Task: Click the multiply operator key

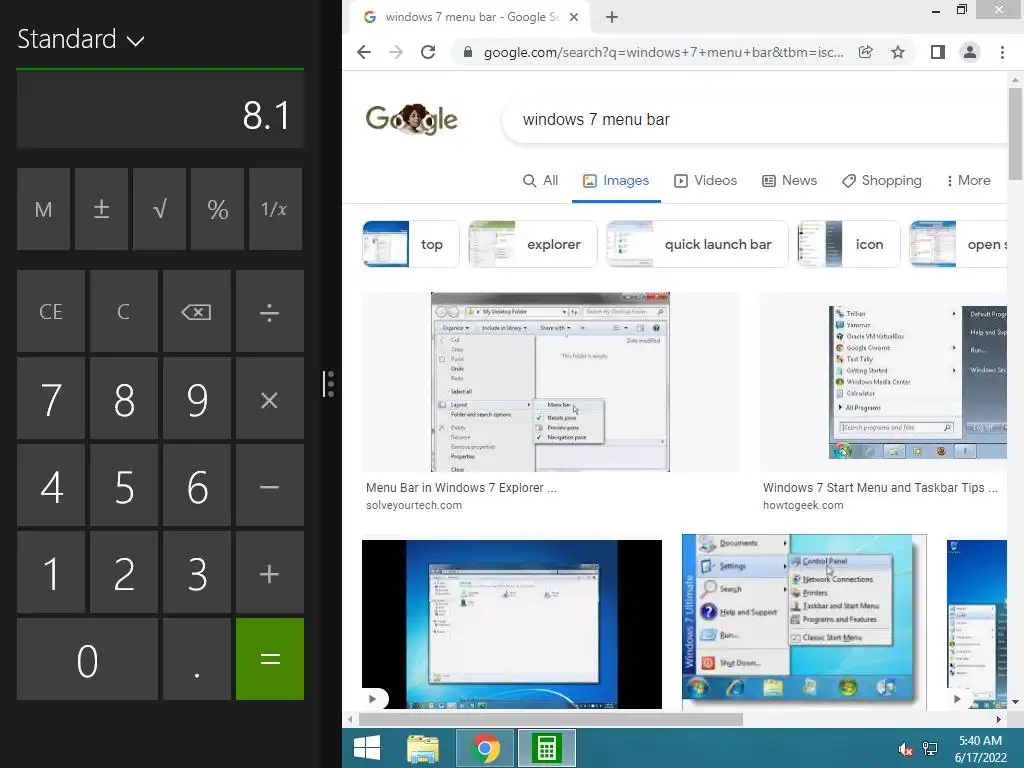Action: pyautogui.click(x=270, y=398)
